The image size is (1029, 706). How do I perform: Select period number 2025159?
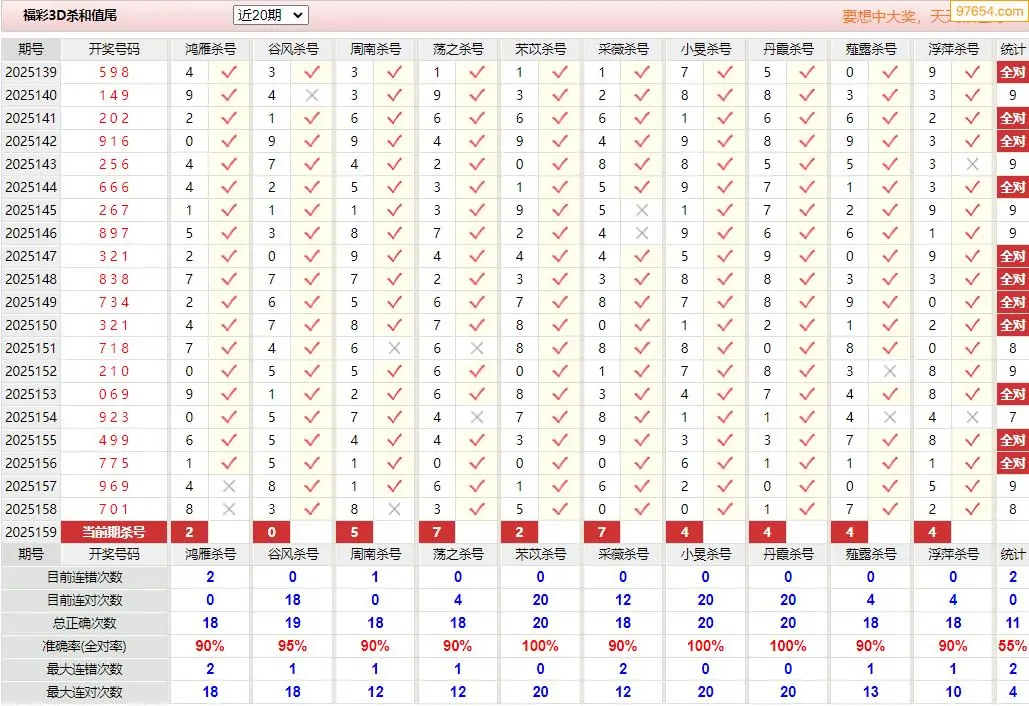point(31,532)
